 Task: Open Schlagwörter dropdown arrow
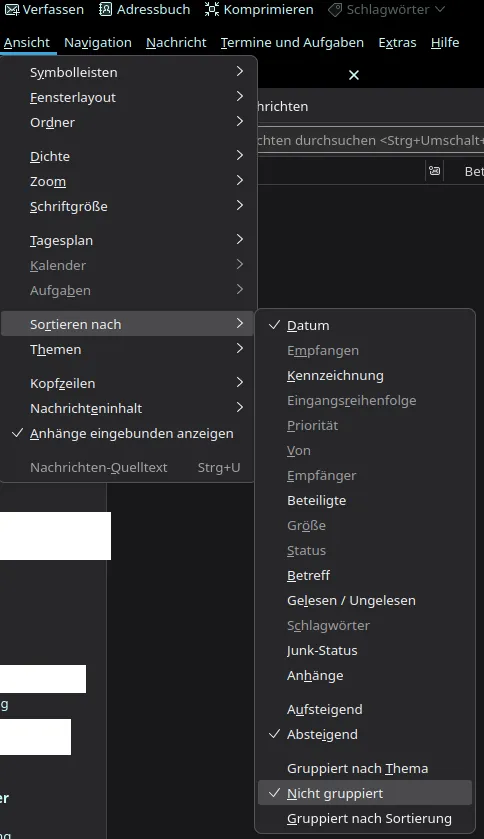(440, 9)
